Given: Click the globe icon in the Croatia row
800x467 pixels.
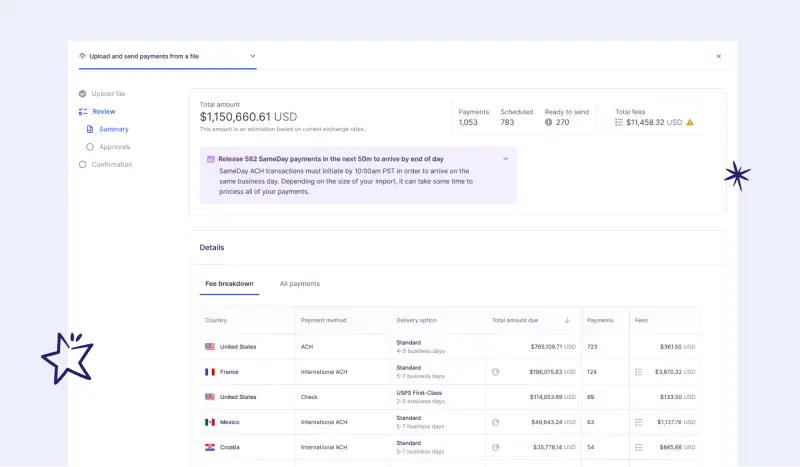Looking at the screenshot, I should (496, 447).
